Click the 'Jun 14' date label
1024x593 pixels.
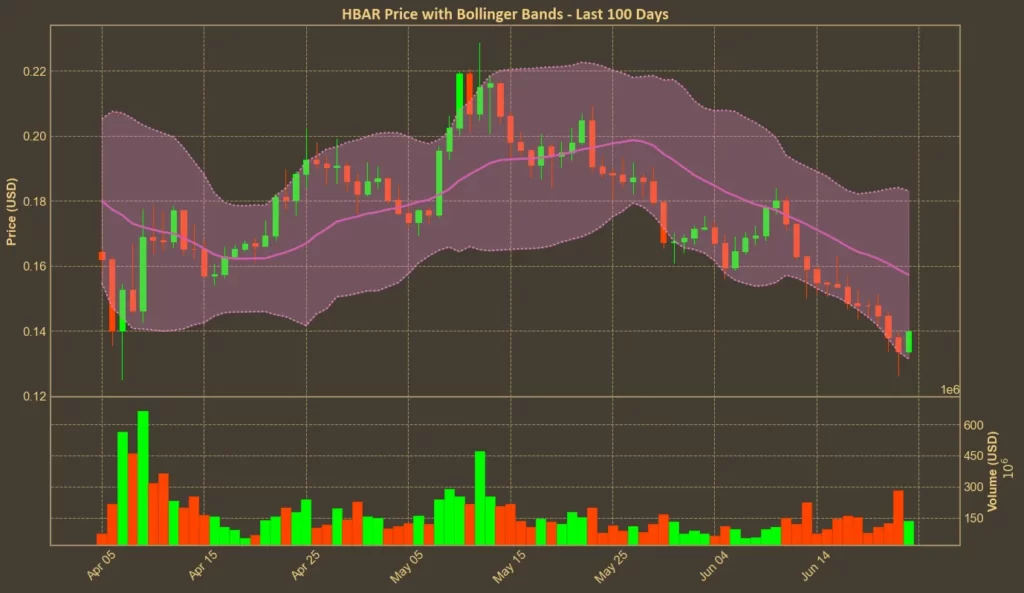click(x=816, y=565)
